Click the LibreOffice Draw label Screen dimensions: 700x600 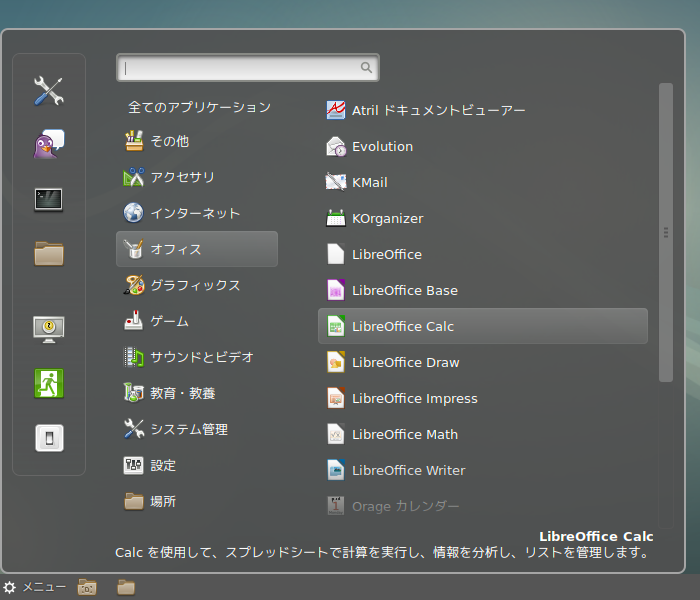click(405, 362)
